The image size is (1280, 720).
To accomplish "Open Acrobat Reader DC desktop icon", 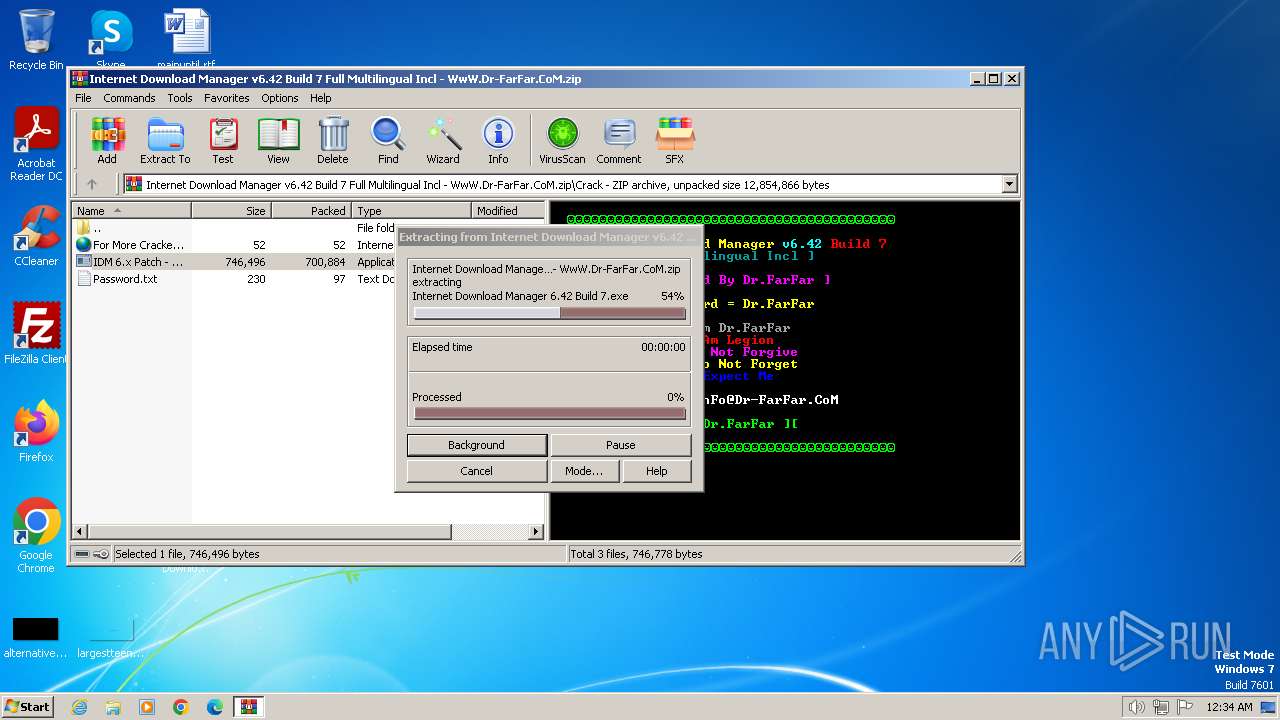I will point(36,145).
